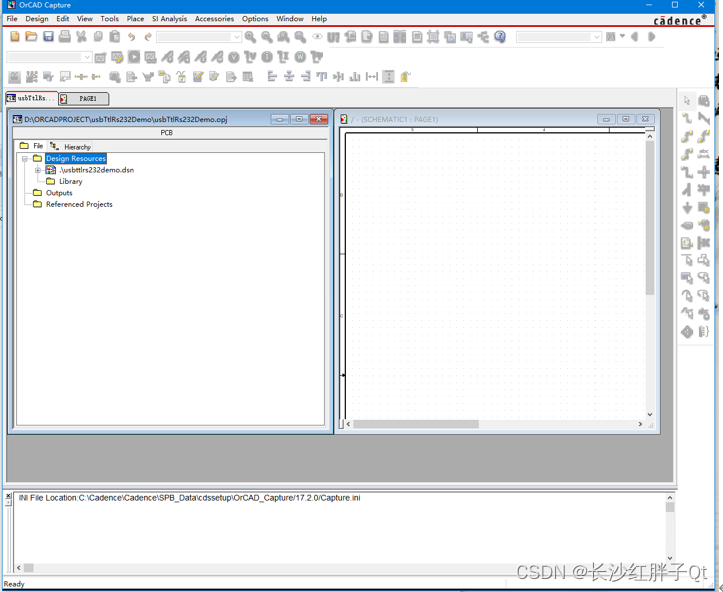Click the circled W power bias icon

tap(300, 57)
